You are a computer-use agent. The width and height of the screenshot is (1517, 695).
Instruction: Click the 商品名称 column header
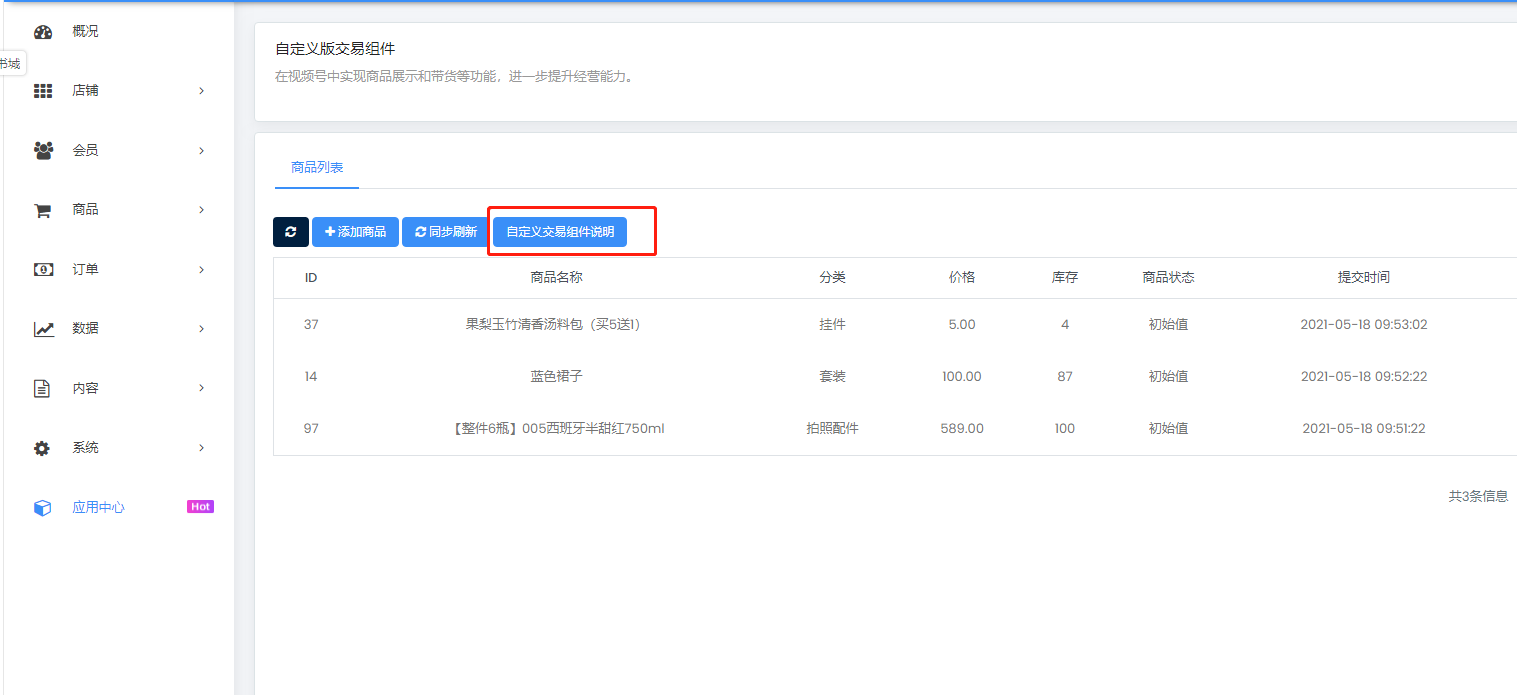click(556, 277)
